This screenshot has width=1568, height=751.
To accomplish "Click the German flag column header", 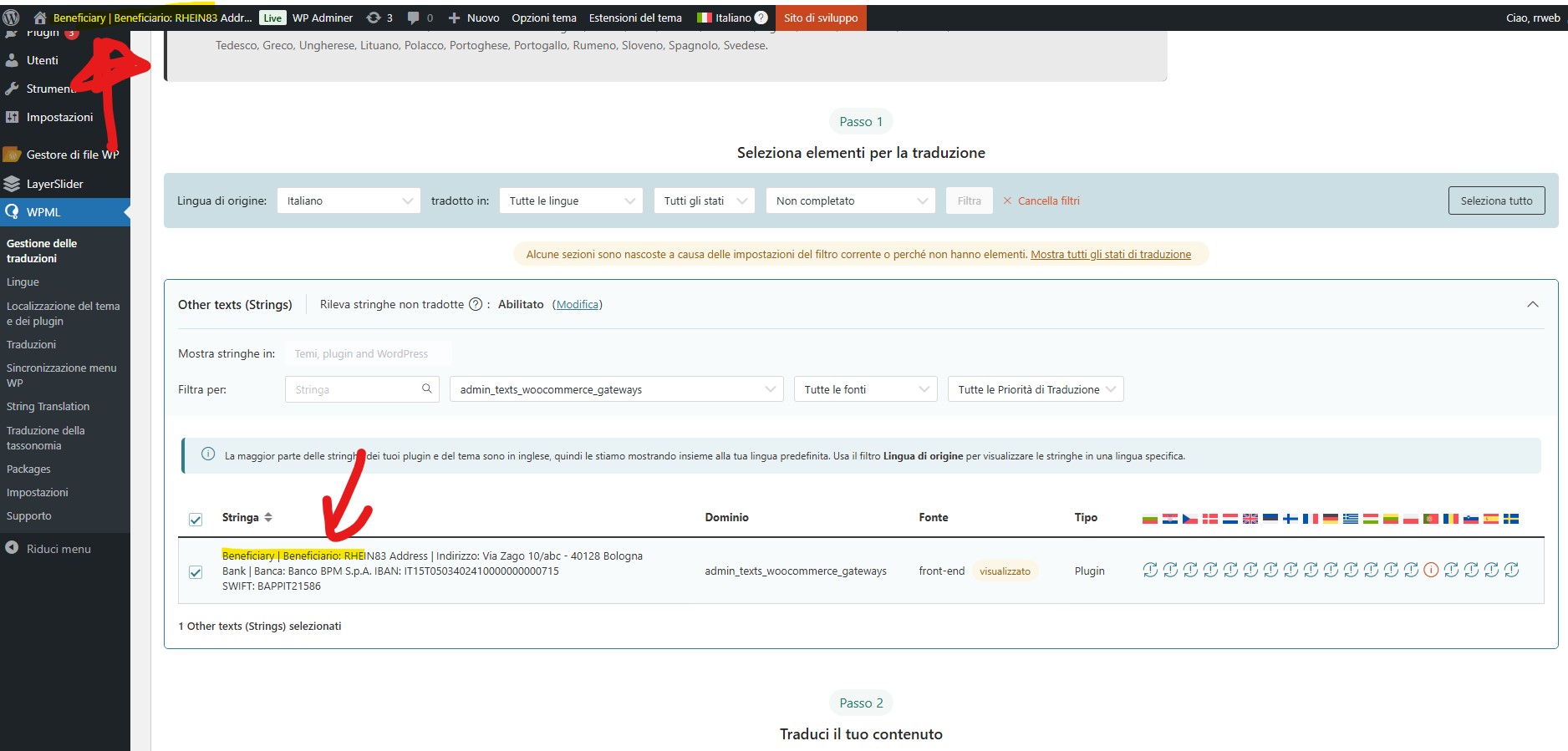I will click(x=1331, y=519).
